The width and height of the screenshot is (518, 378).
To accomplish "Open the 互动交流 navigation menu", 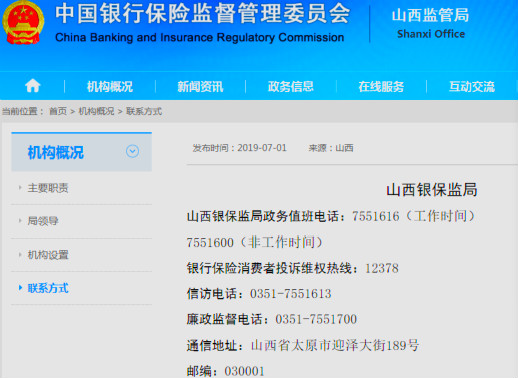I will pyautogui.click(x=472, y=87).
